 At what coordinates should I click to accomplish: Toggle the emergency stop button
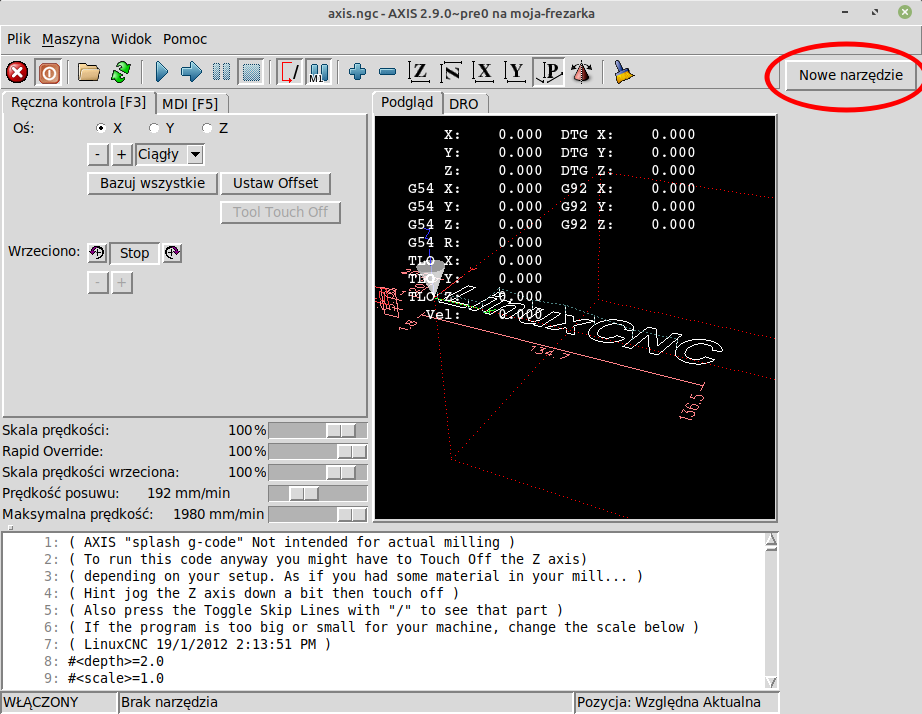[x=17, y=72]
